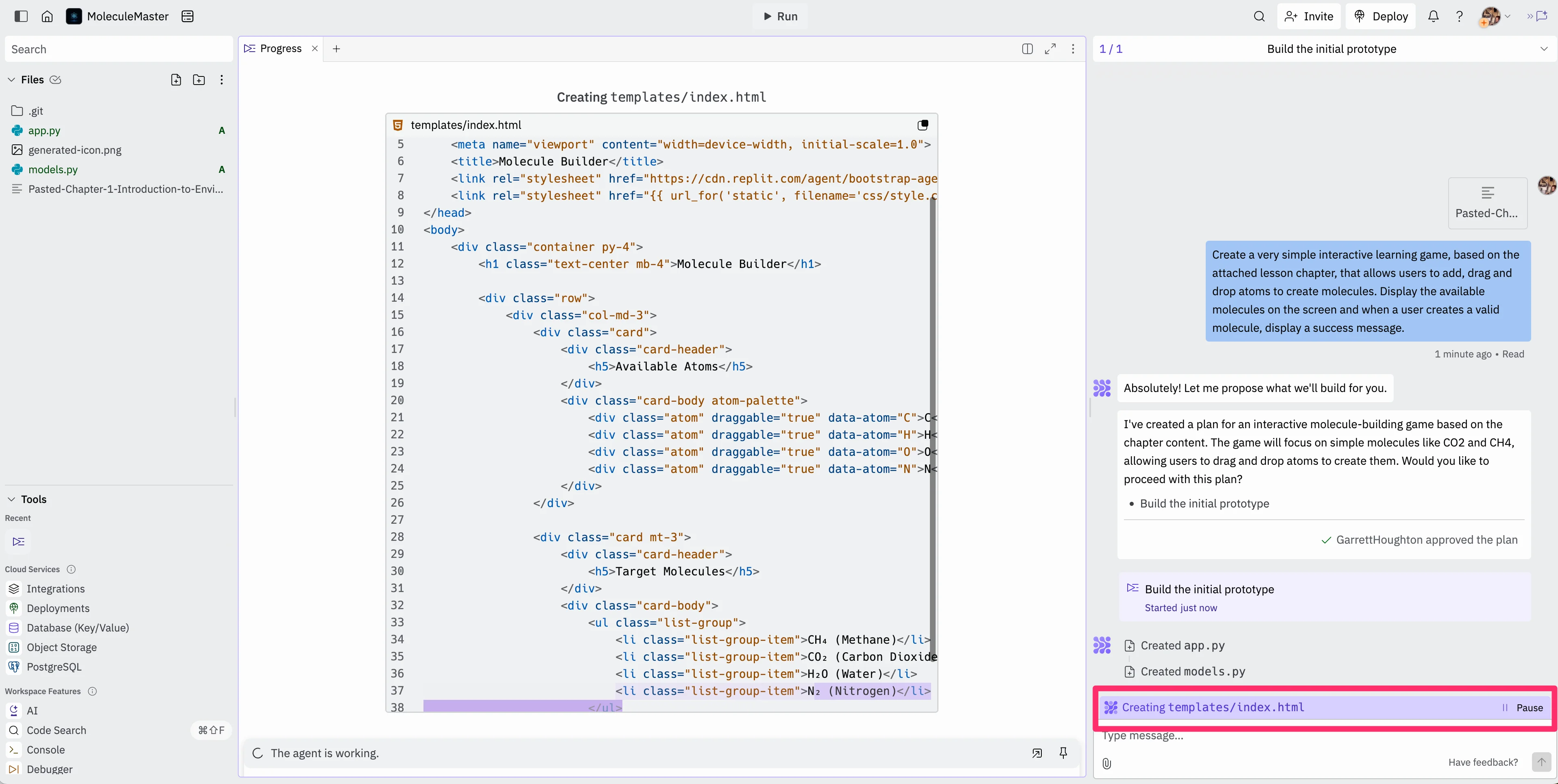Click the new file icon in Files
Image resolution: width=1558 pixels, height=784 pixels.
176,80
